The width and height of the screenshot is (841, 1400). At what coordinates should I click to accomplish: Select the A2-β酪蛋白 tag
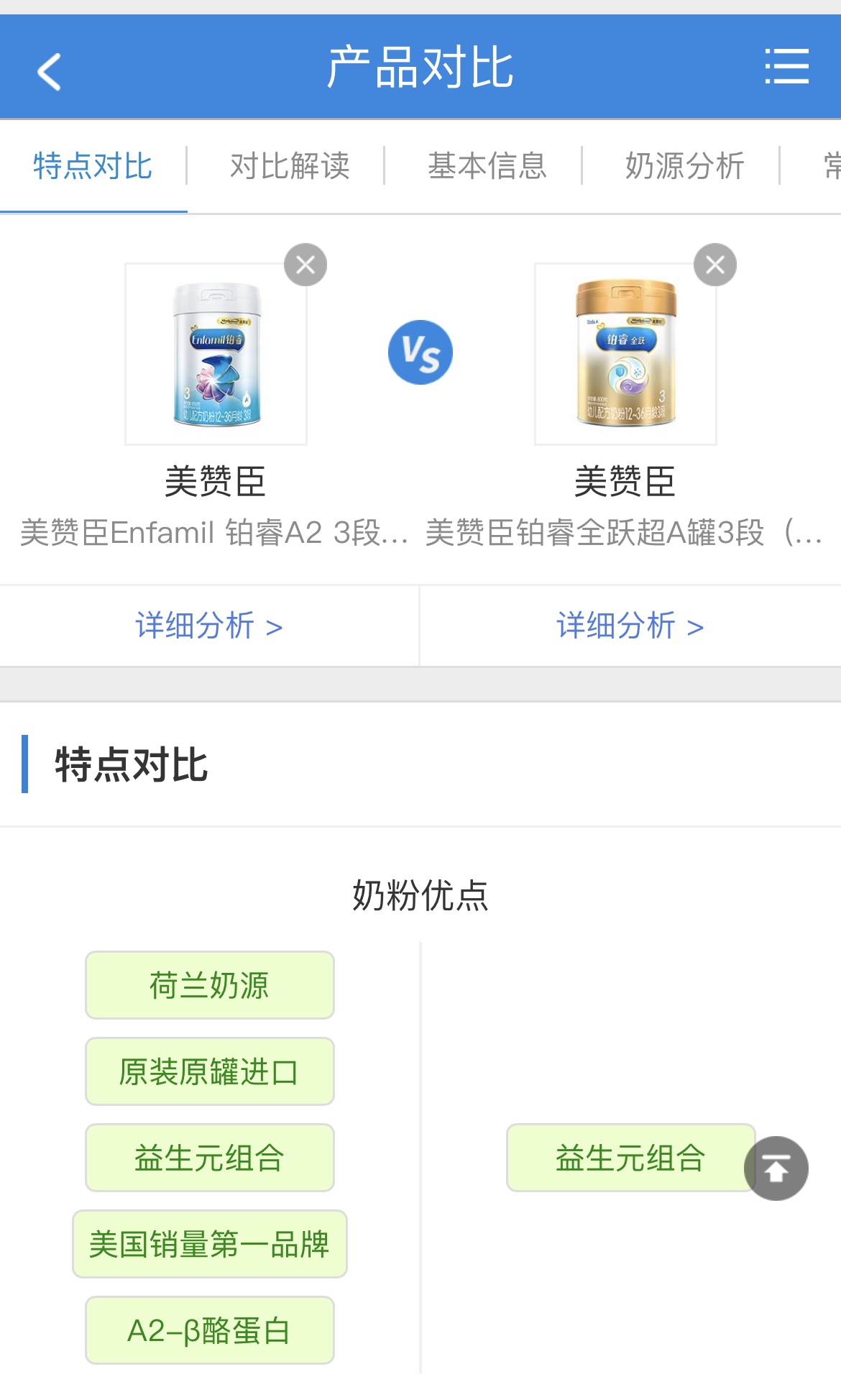(209, 1330)
